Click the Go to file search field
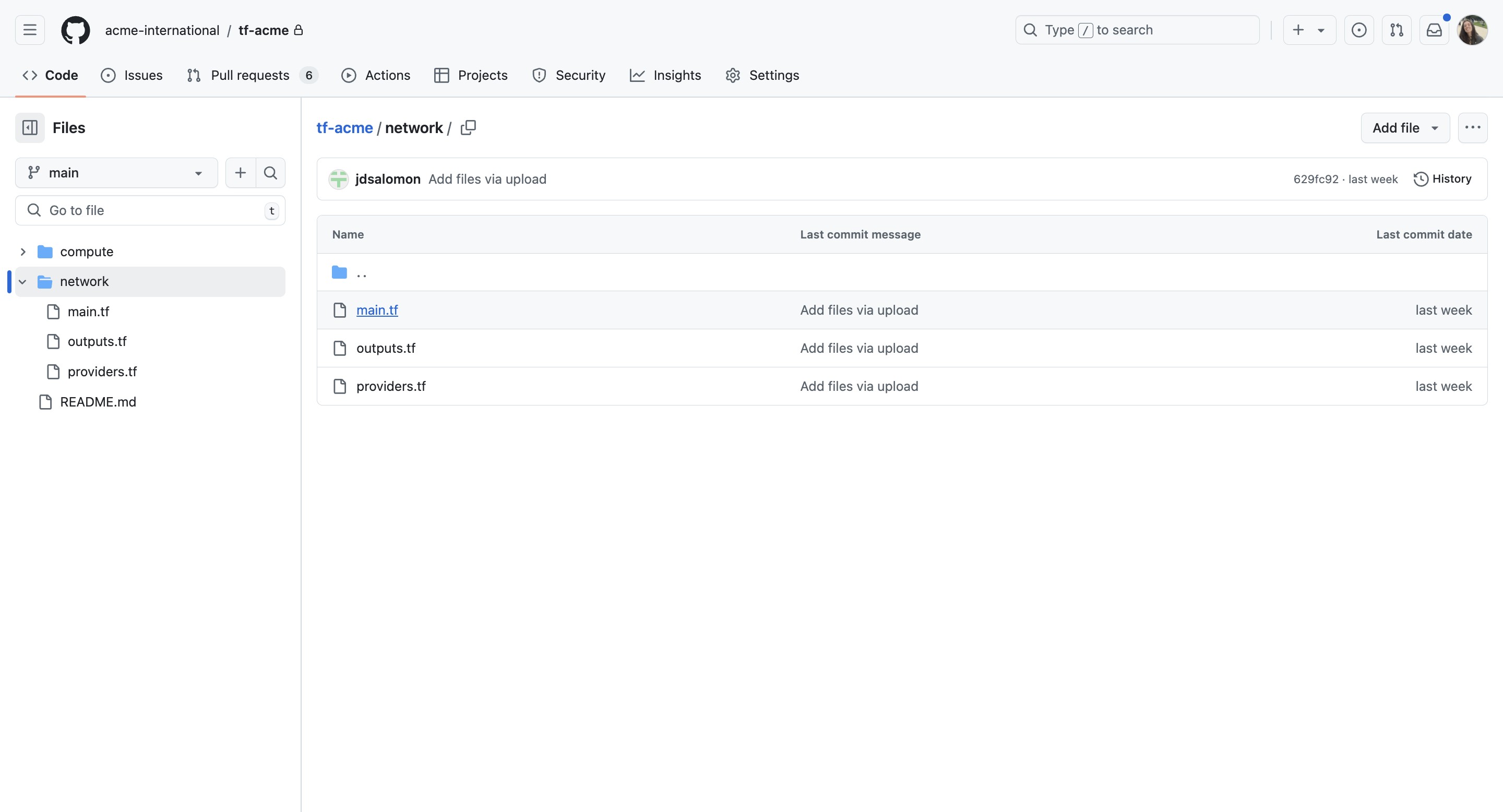1503x812 pixels. [x=149, y=211]
